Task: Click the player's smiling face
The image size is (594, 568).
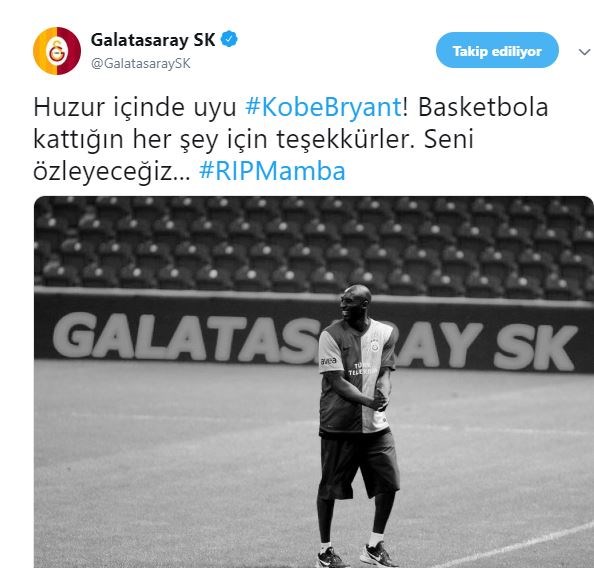Action: (x=349, y=305)
